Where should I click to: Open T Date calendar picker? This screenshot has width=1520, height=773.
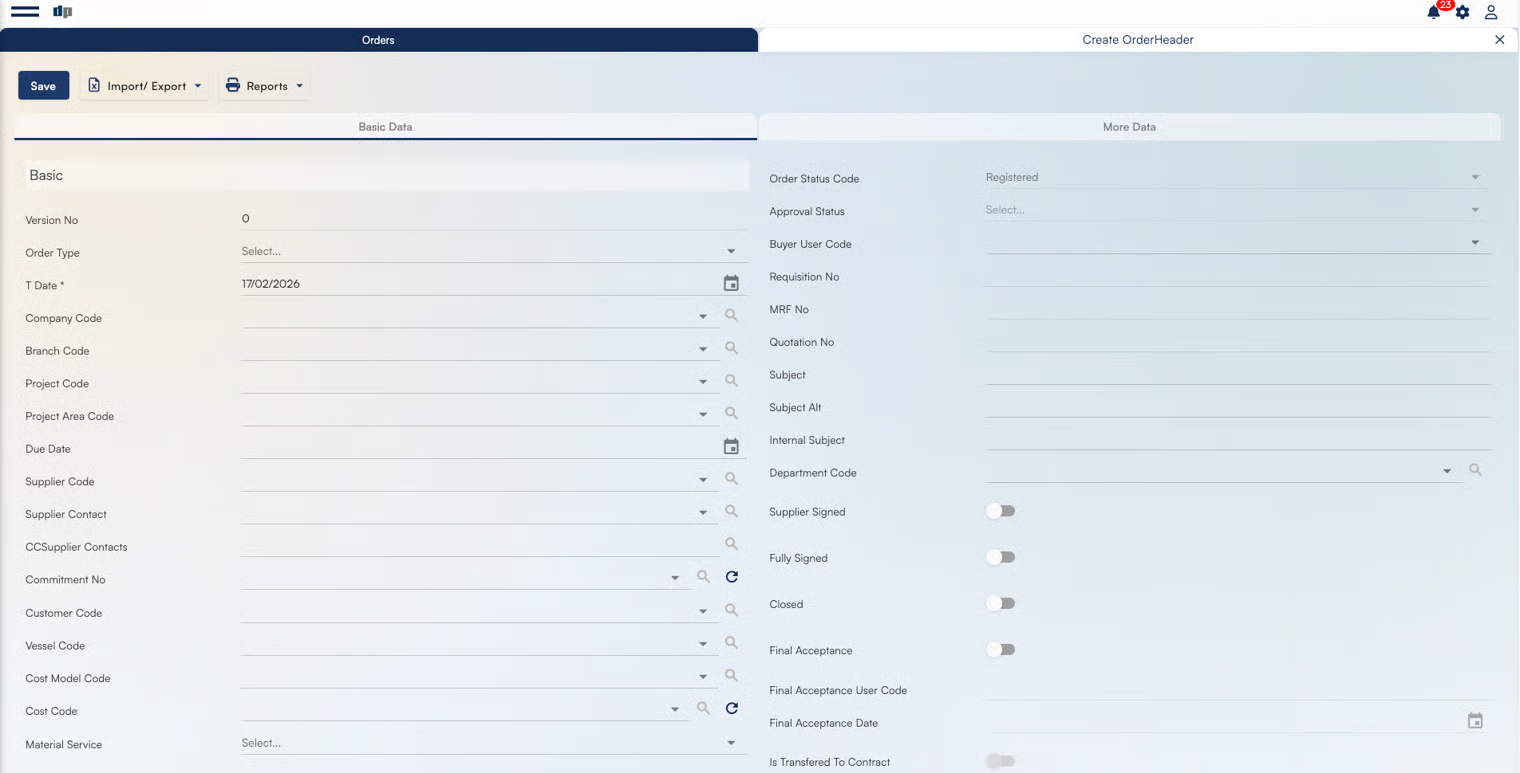pyautogui.click(x=731, y=284)
